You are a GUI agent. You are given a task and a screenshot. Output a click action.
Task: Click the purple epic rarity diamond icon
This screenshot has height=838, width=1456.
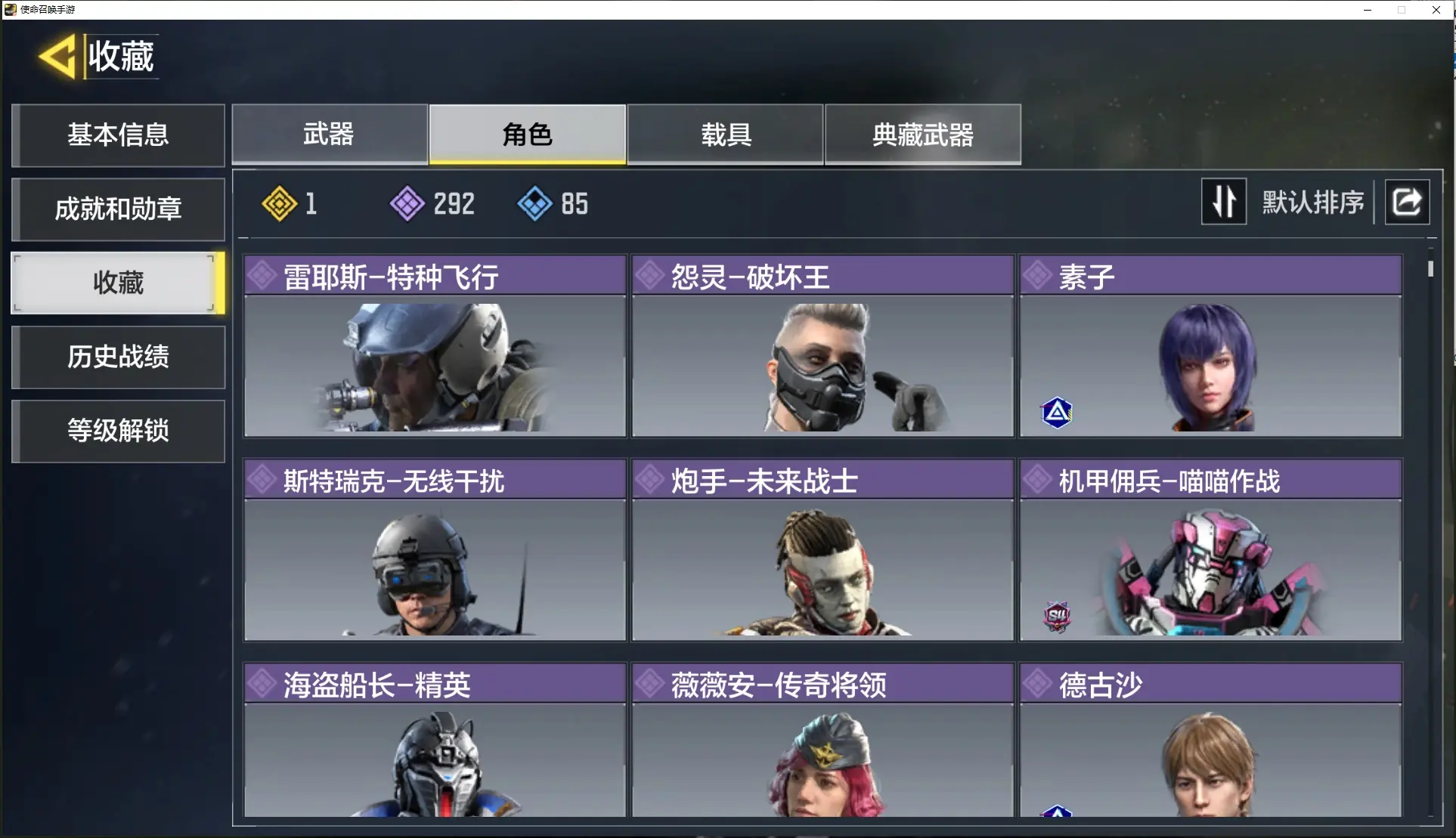click(x=407, y=204)
